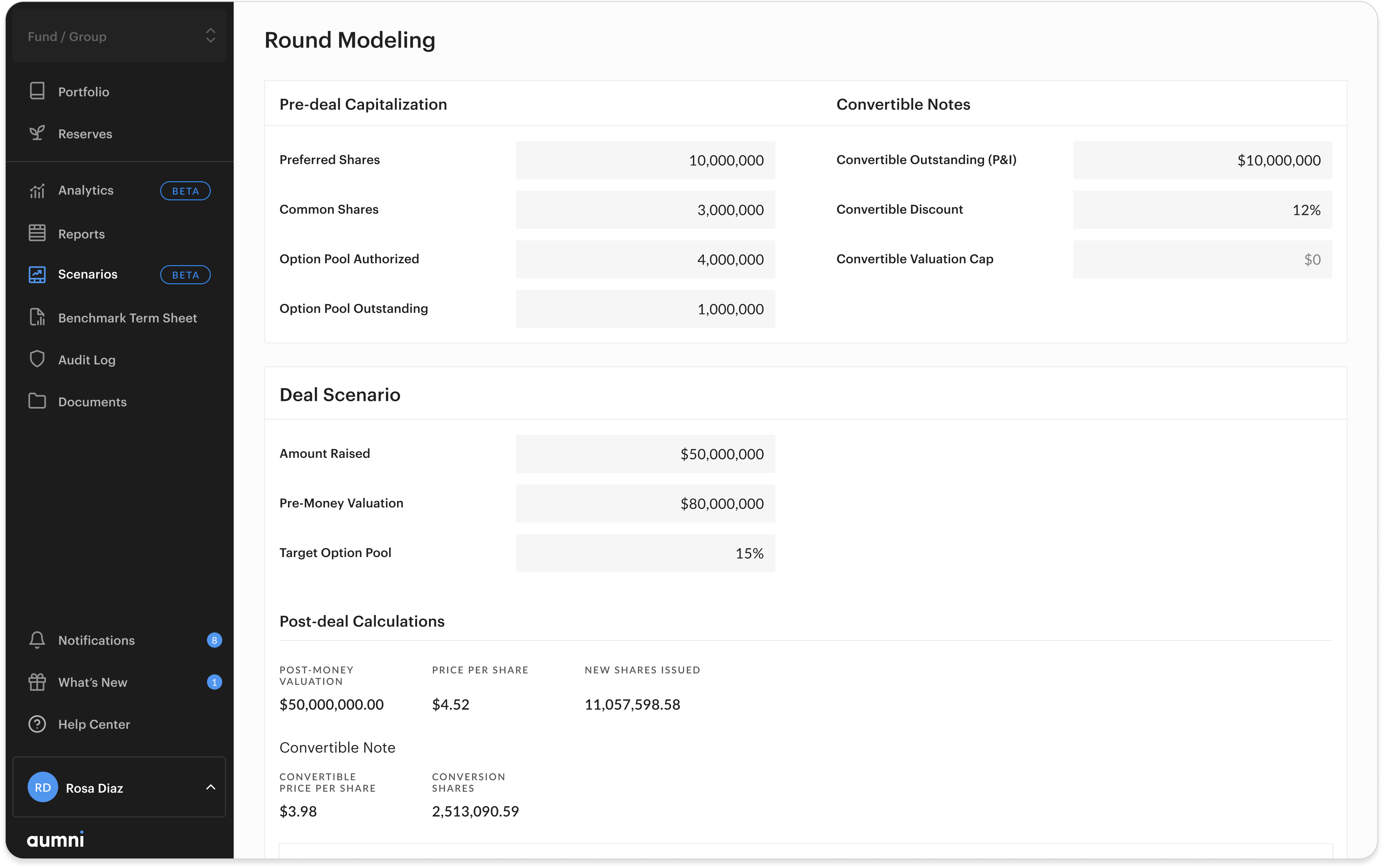This screenshot has width=1383, height=868.
Task: Click the Portfolio book icon
Action: pos(37,91)
